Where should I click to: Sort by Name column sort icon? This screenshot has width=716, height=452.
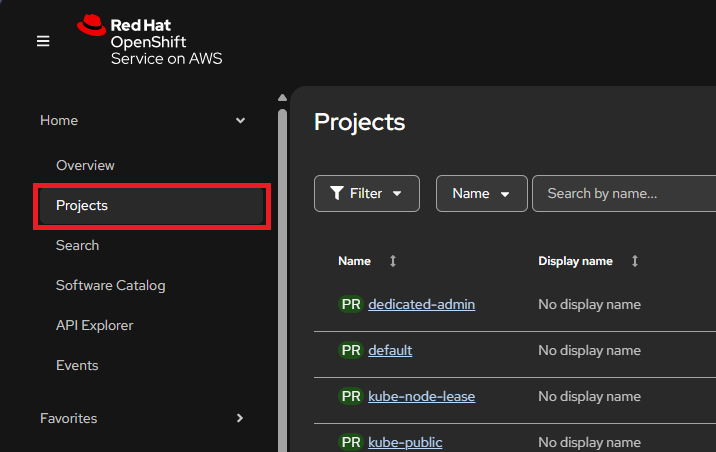pyautogui.click(x=393, y=261)
